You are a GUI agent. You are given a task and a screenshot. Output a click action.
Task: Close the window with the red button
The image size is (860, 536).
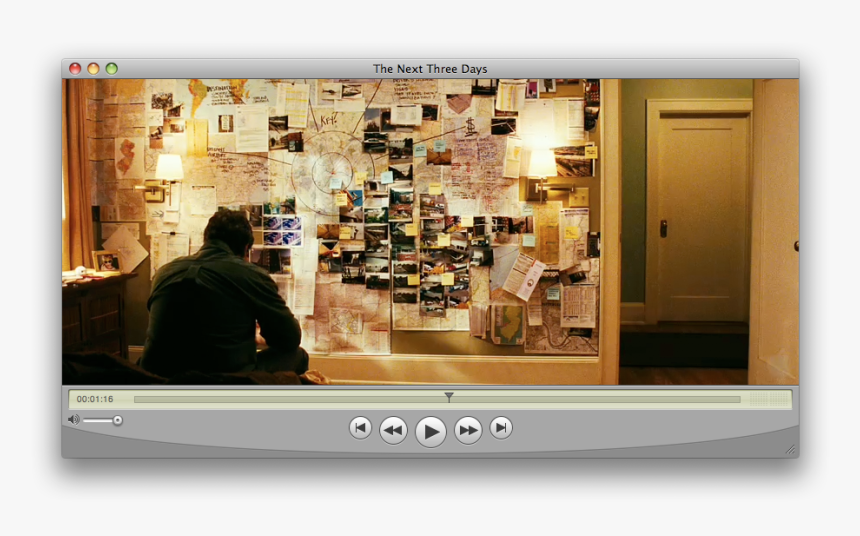coord(75,69)
